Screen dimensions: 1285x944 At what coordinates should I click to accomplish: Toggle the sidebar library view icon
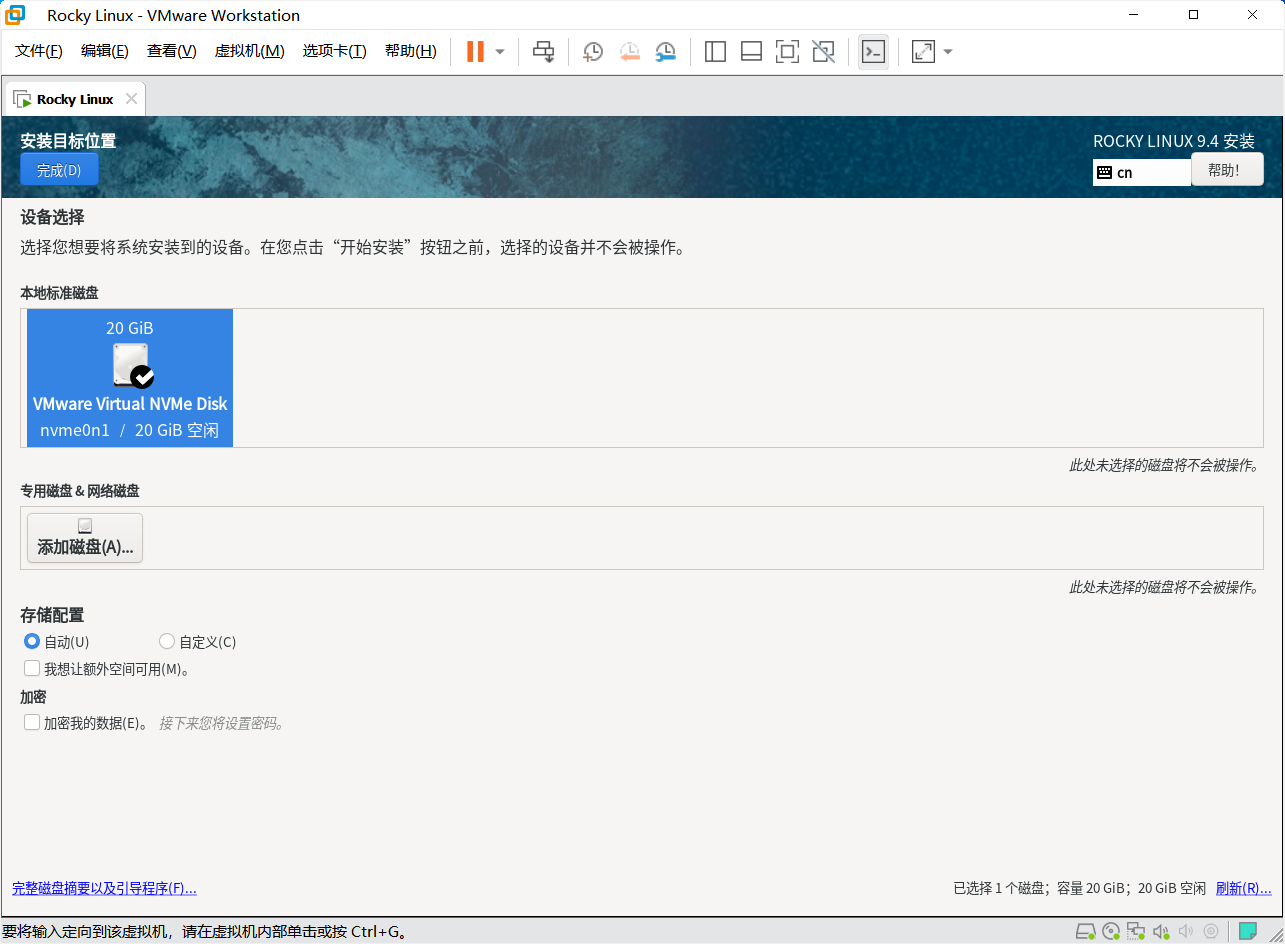(715, 52)
